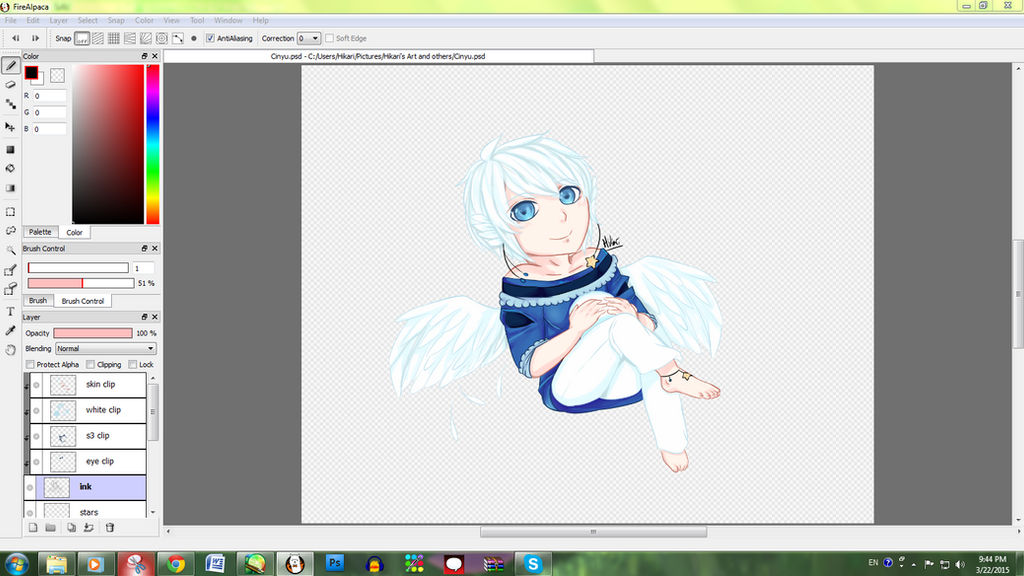Toggle the Soft Edge checkbox
Image resolution: width=1024 pixels, height=576 pixels.
click(329, 39)
